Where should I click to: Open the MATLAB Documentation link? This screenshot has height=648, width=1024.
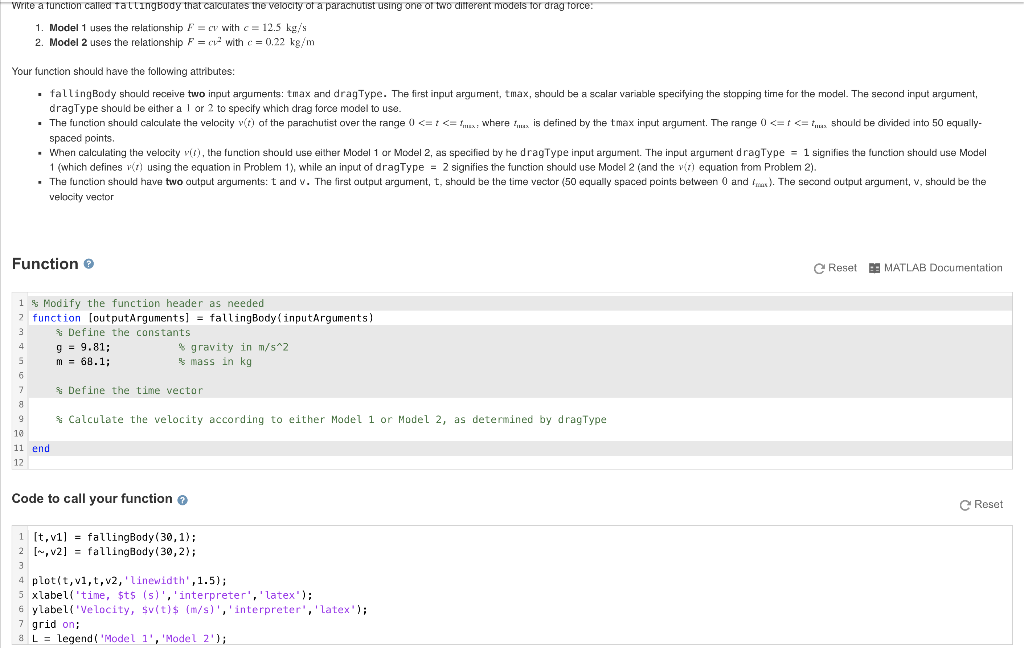point(936,268)
